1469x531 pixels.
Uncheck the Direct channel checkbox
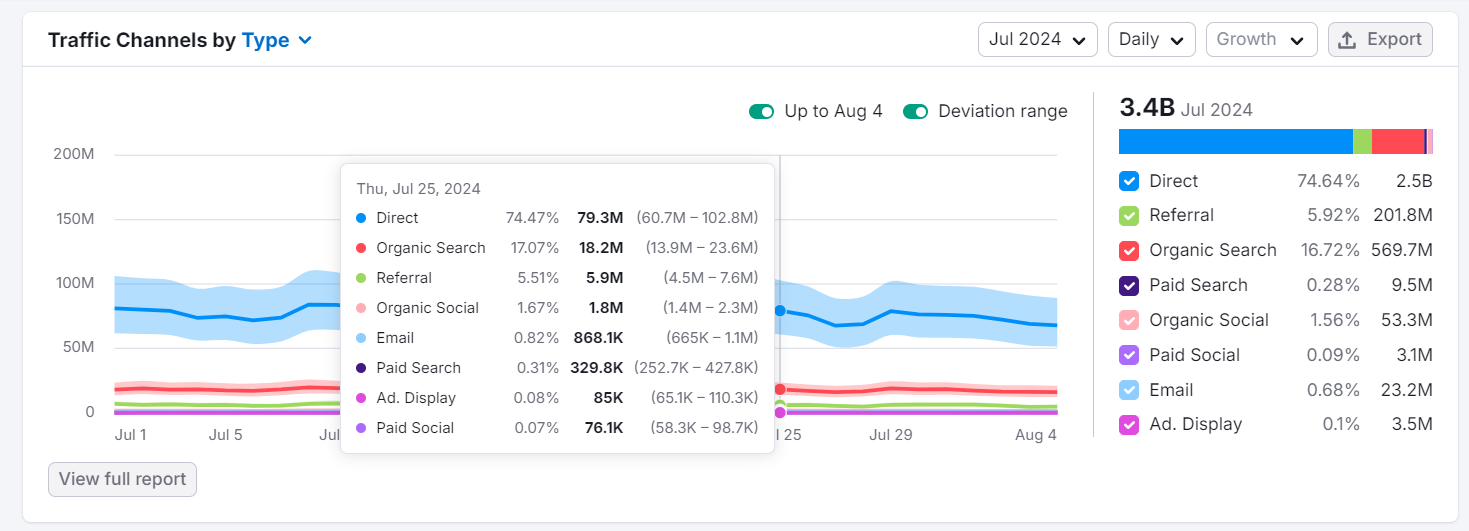(1129, 181)
